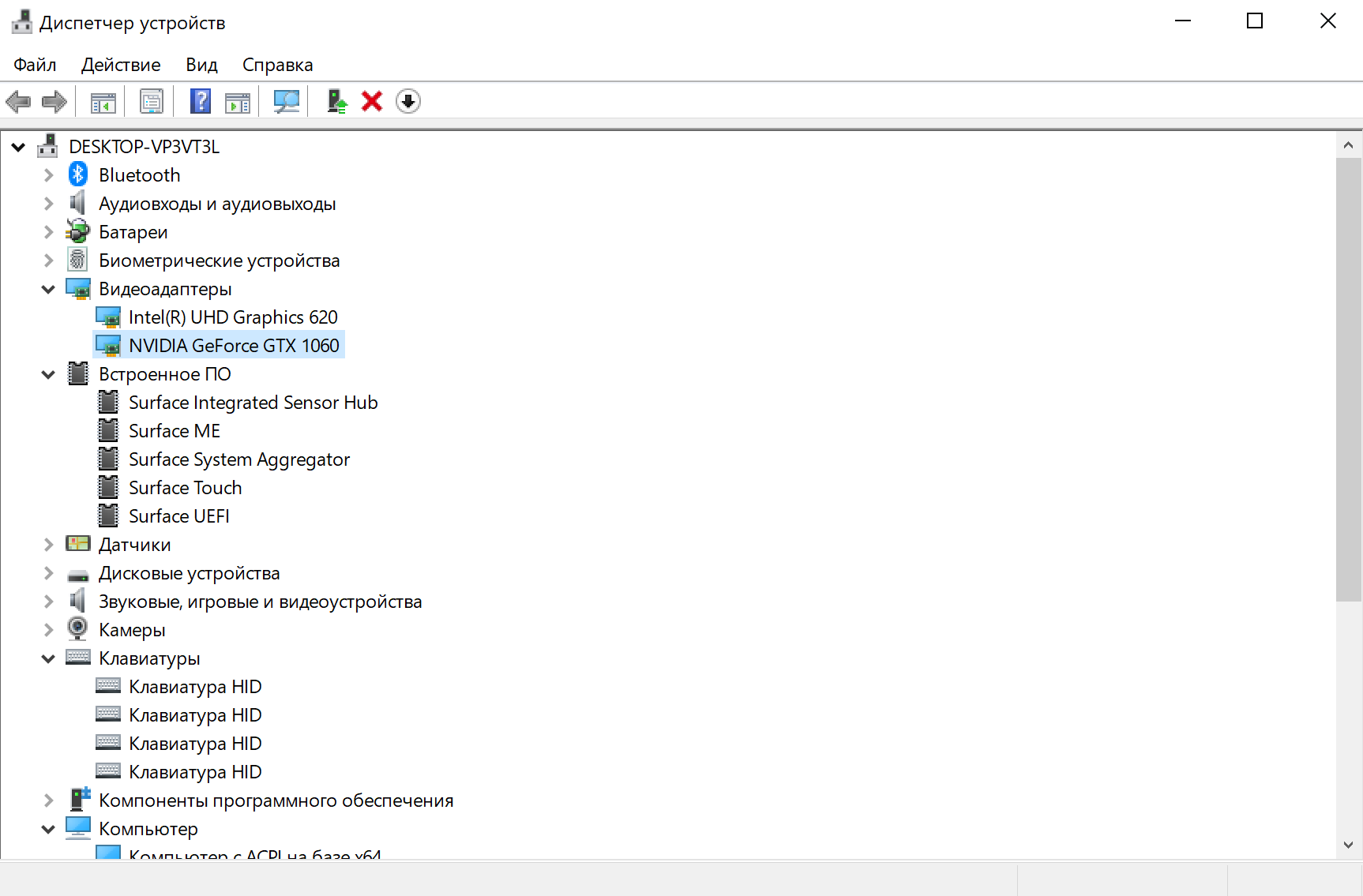The image size is (1363, 896).
Task: Click the speaker icon beside Аудиовходы и аудиовыходы
Action: point(77,203)
